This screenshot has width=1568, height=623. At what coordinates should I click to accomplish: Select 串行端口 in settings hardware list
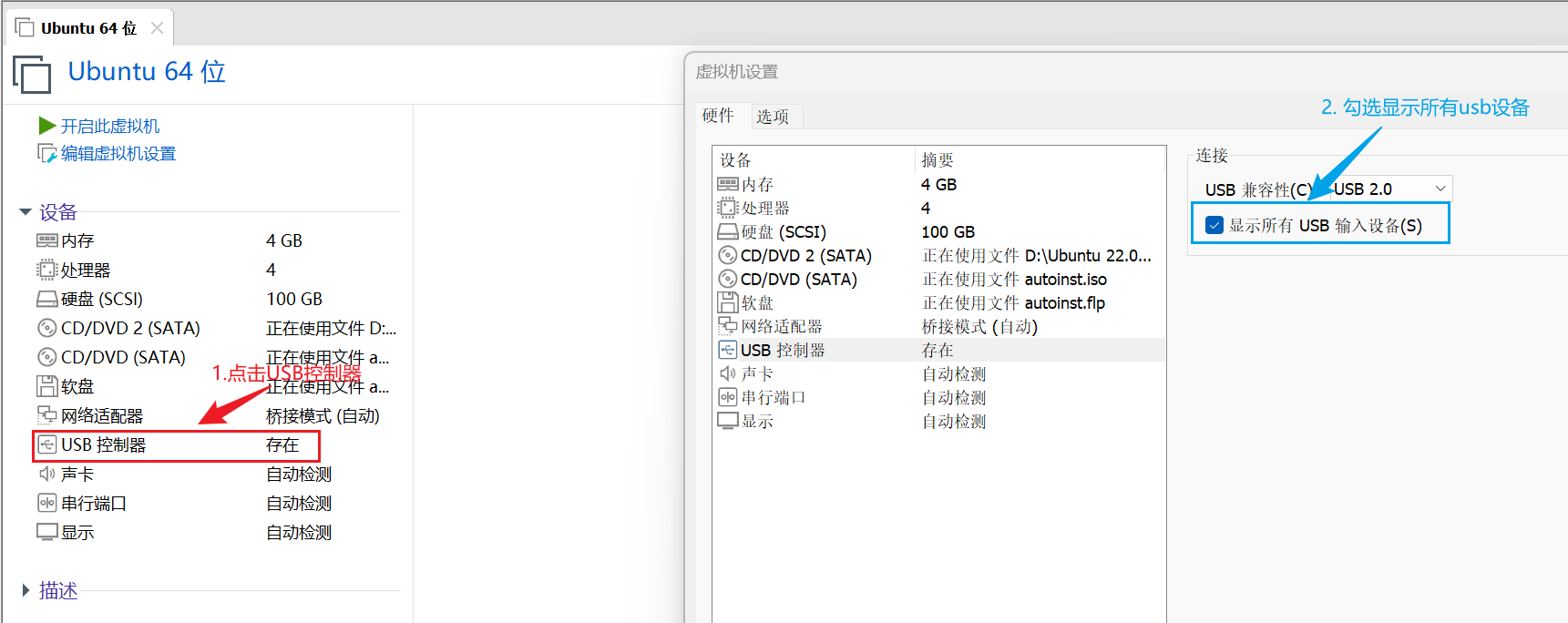pos(939,397)
